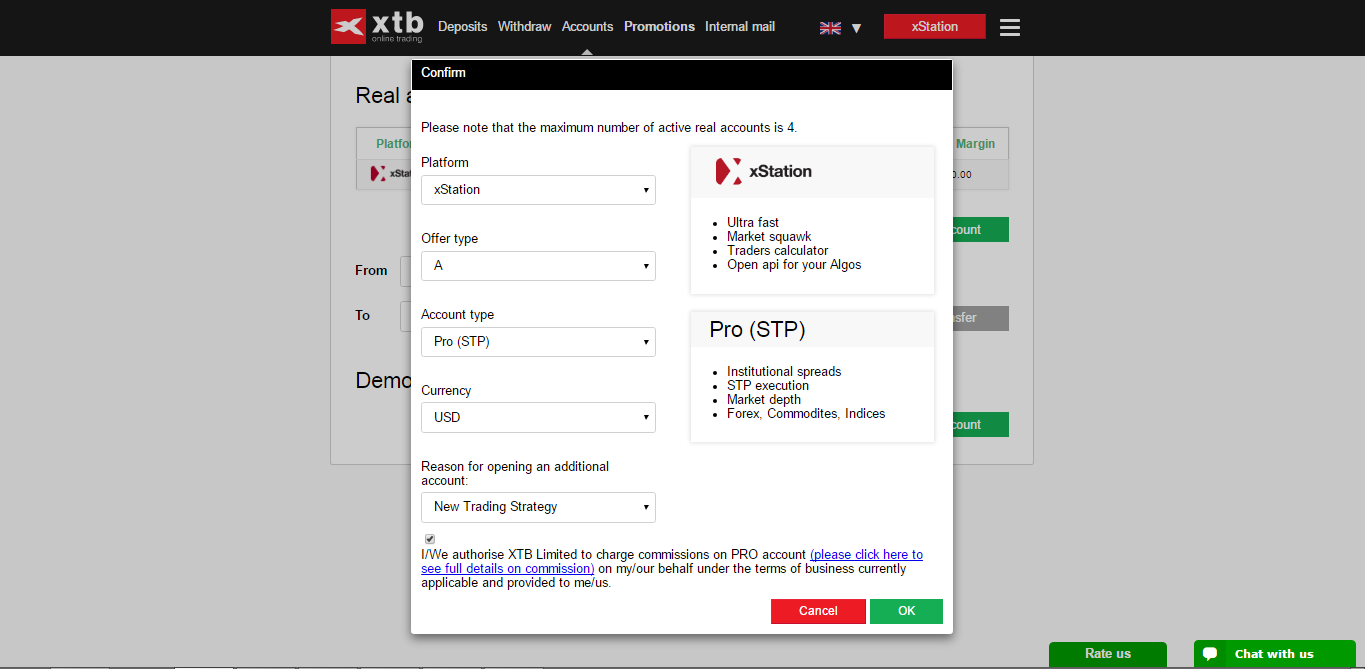This screenshot has height=669, width=1365.
Task: Click the 'Margin' column header behind dialog
Action: pyautogui.click(x=975, y=144)
